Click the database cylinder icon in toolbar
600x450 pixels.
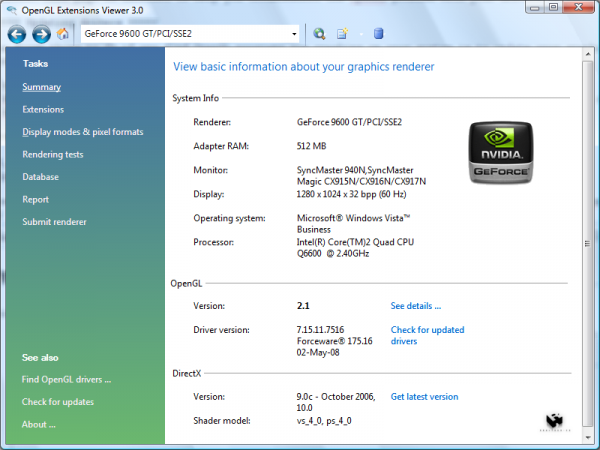click(377, 34)
